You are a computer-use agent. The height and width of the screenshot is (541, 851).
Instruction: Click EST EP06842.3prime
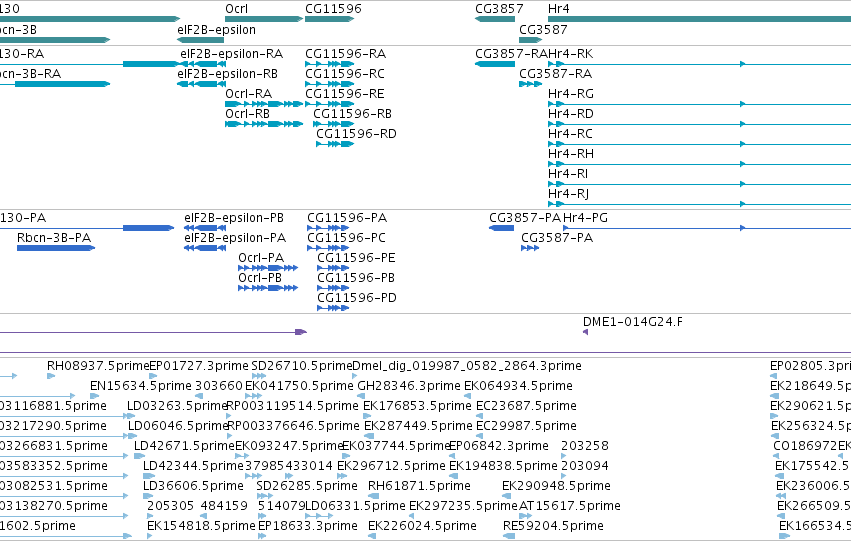[499, 447]
